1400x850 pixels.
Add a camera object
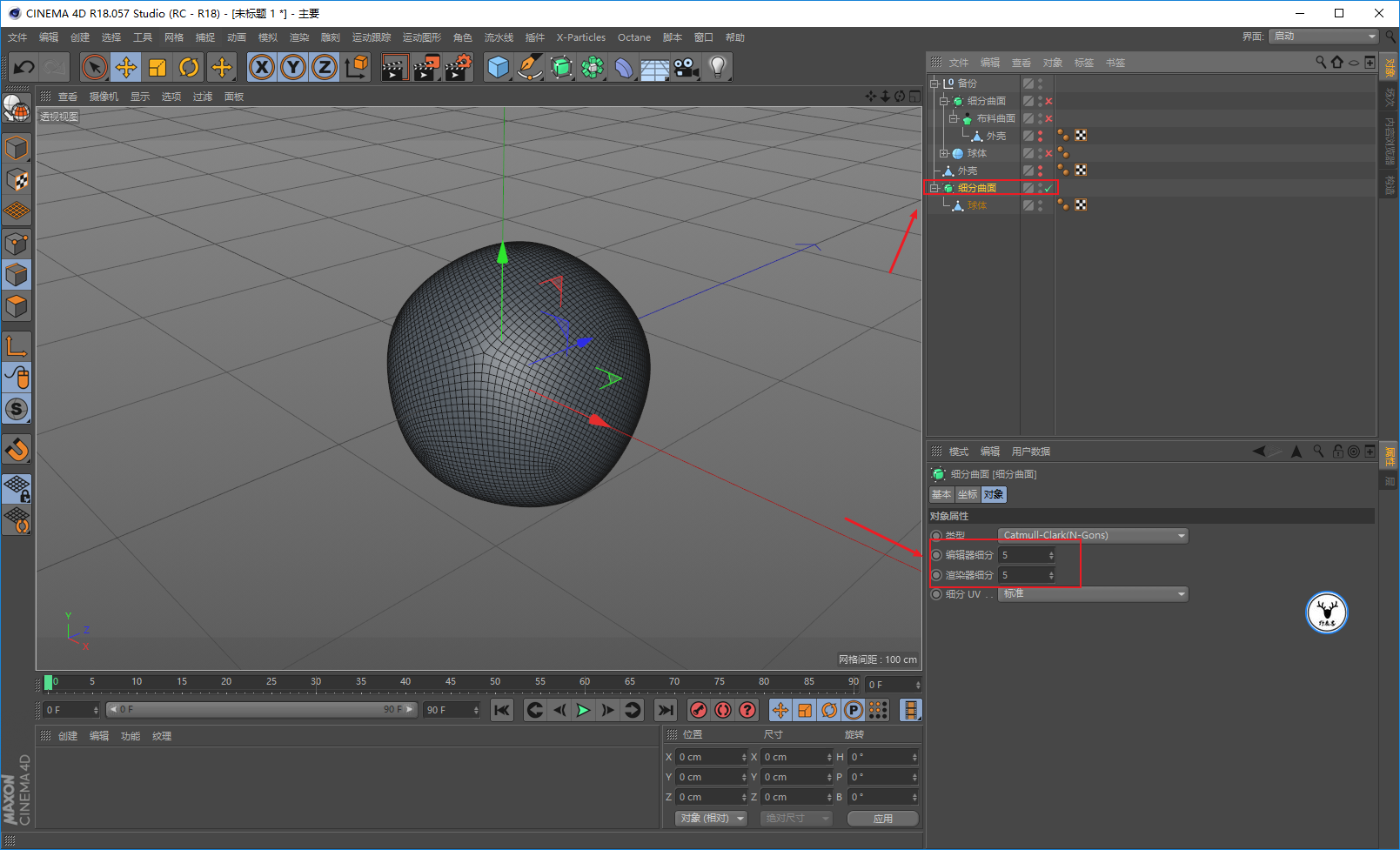click(x=686, y=67)
